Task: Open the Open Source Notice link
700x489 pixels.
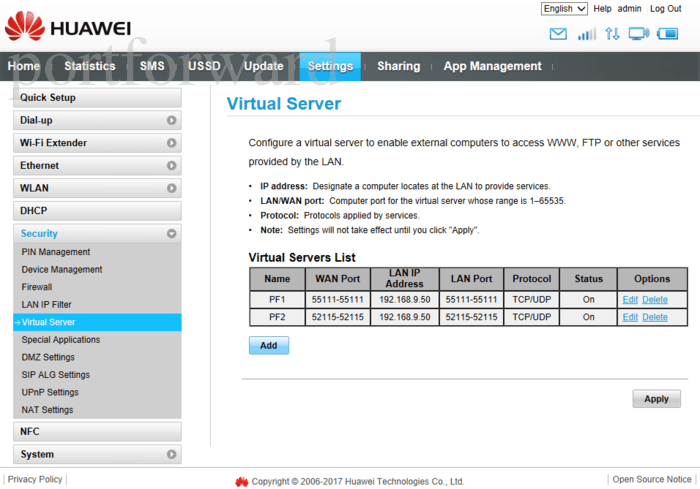Action: (652, 479)
